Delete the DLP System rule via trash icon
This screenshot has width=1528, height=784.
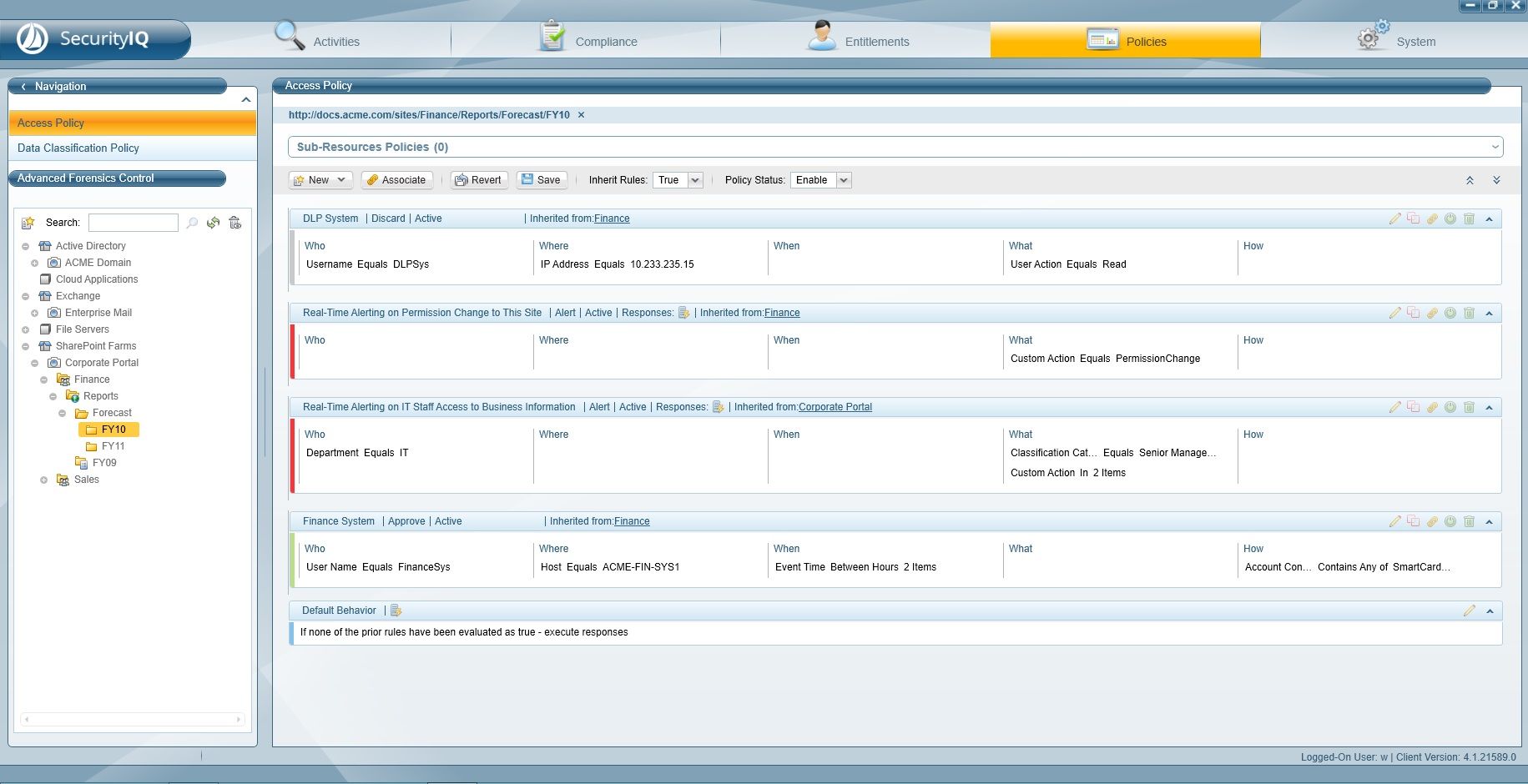point(1469,219)
